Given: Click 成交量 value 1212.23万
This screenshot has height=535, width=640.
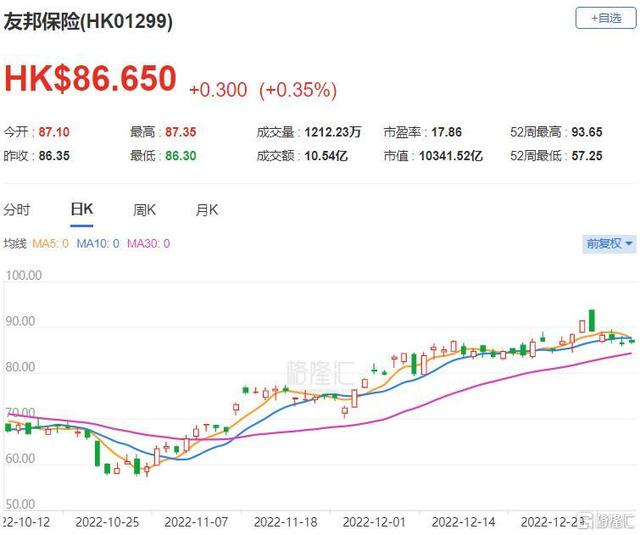Looking at the screenshot, I should [333, 132].
